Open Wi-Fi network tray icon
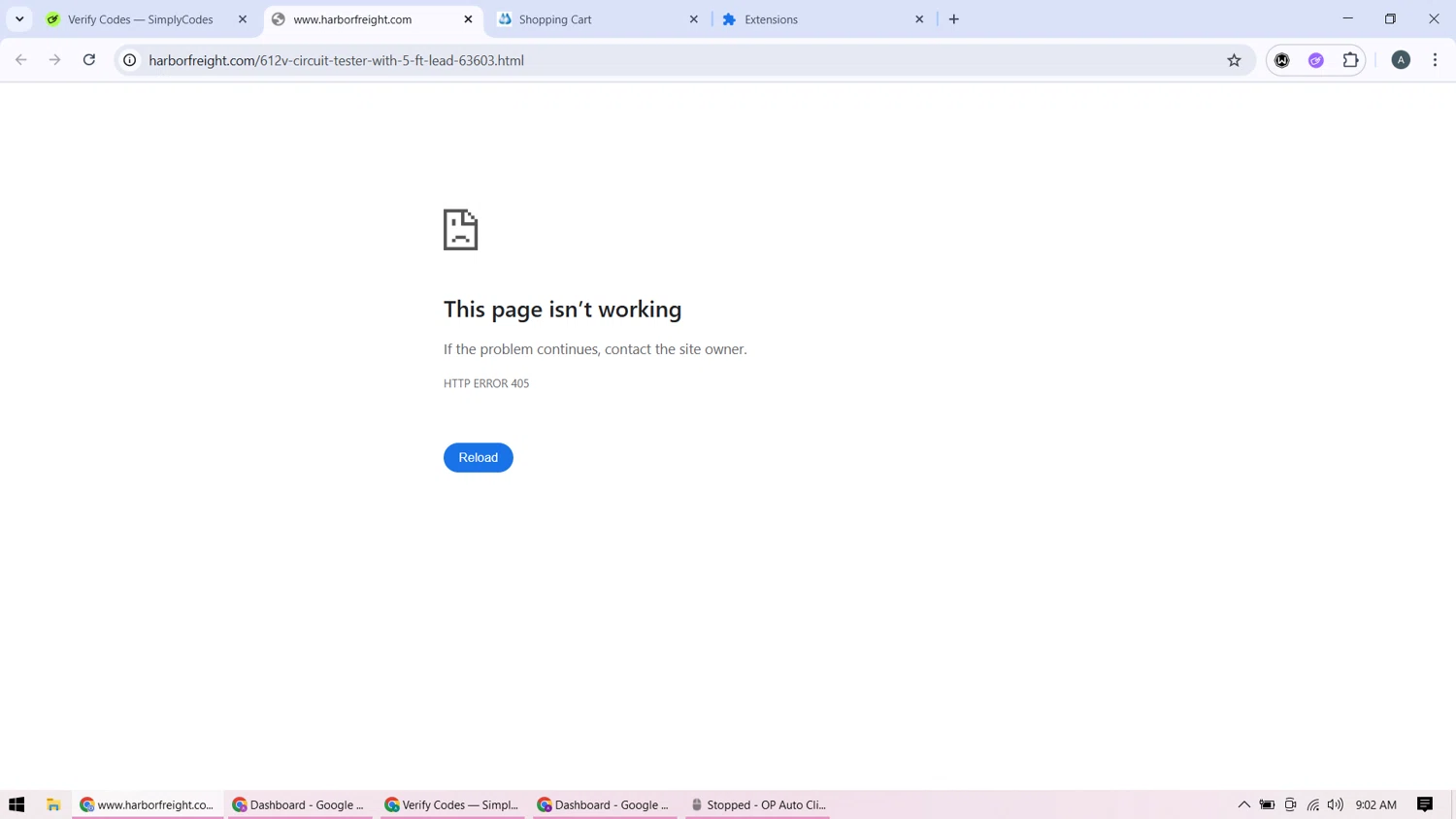Viewport: 1456px width, 819px height. [x=1312, y=804]
